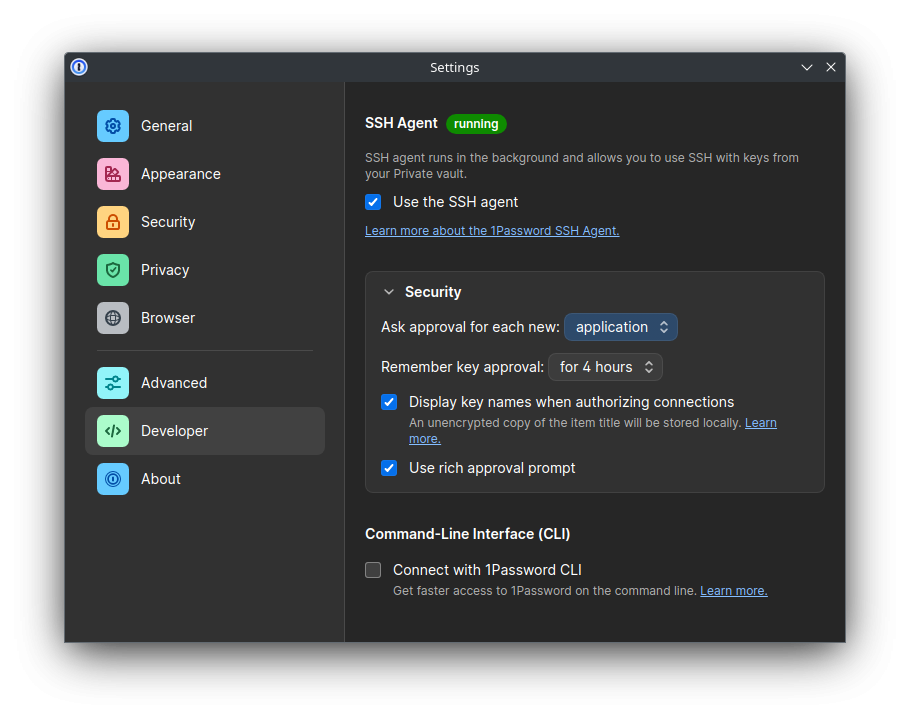This screenshot has width=910, height=719.
Task: Open the About 1Password icon
Action: (x=113, y=479)
